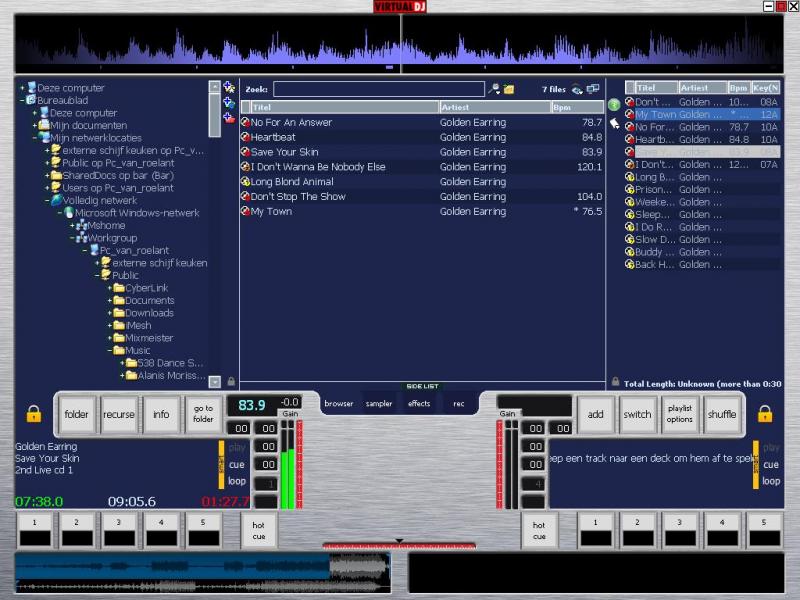This screenshot has width=800, height=600.
Task: Click the Downloads folder icon in tree
Action: pos(119,313)
